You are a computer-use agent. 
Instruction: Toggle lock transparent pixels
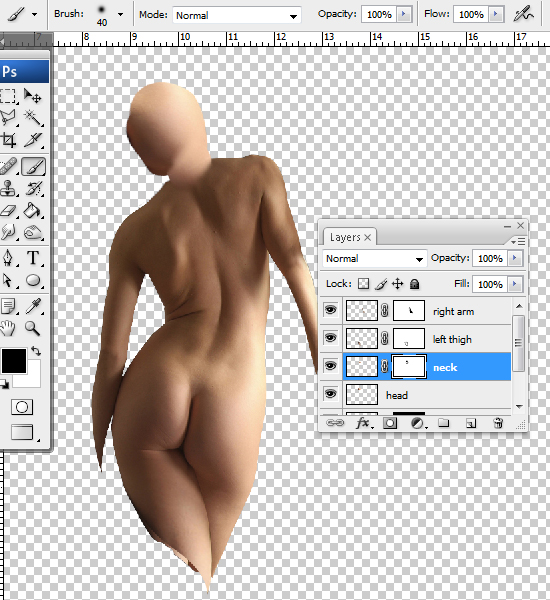tap(364, 284)
